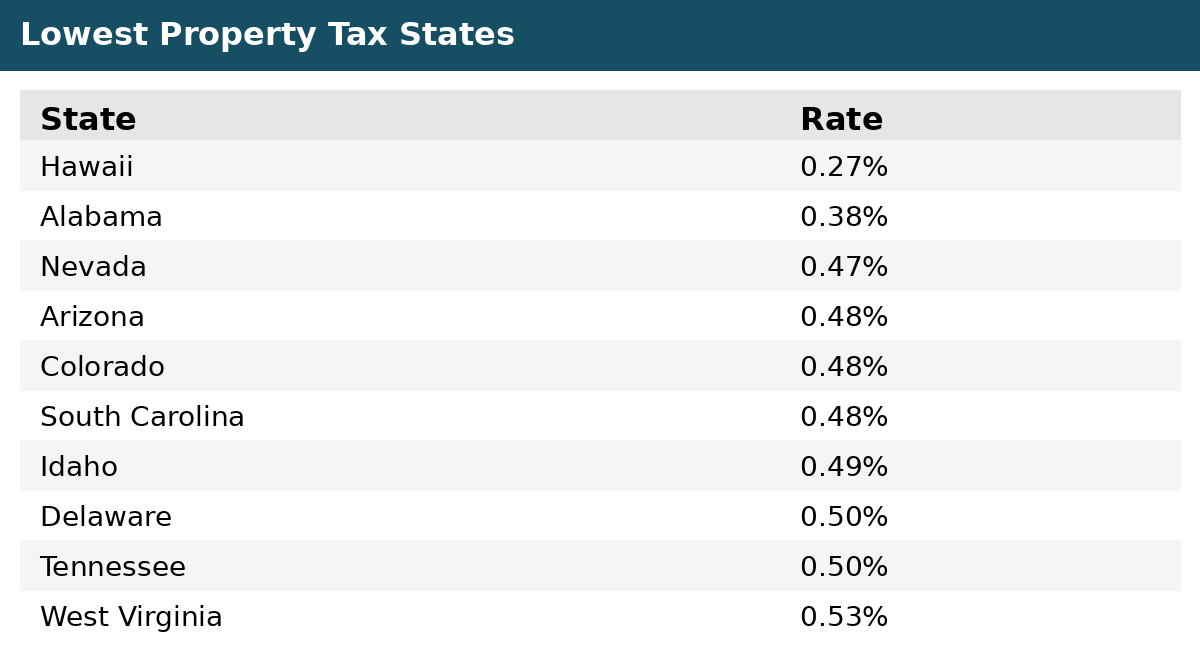Click the Hawaii row
This screenshot has height=672, width=1200.
tap(600, 166)
